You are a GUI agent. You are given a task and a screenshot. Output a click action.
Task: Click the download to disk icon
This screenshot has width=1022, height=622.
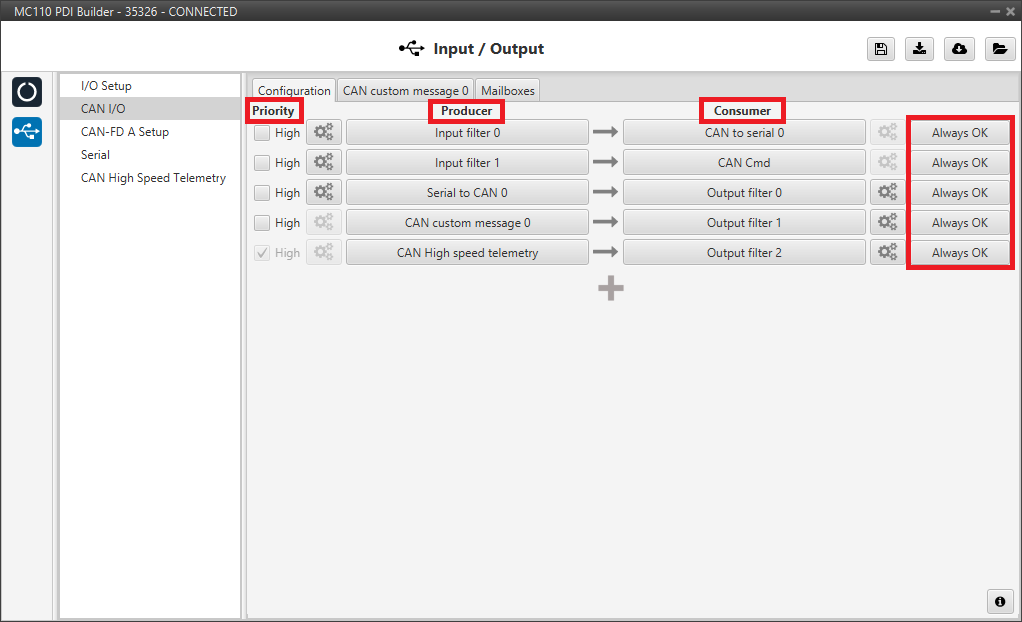[x=919, y=49]
